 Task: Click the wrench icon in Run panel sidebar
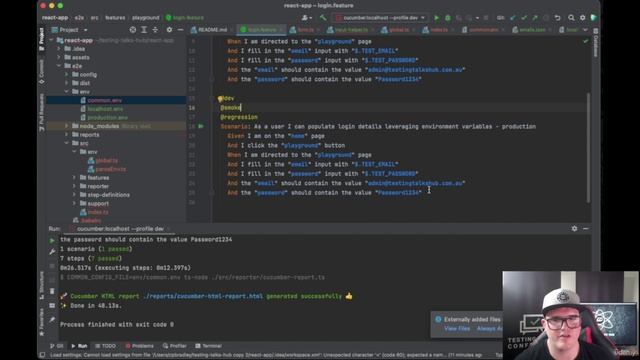pos(52,252)
